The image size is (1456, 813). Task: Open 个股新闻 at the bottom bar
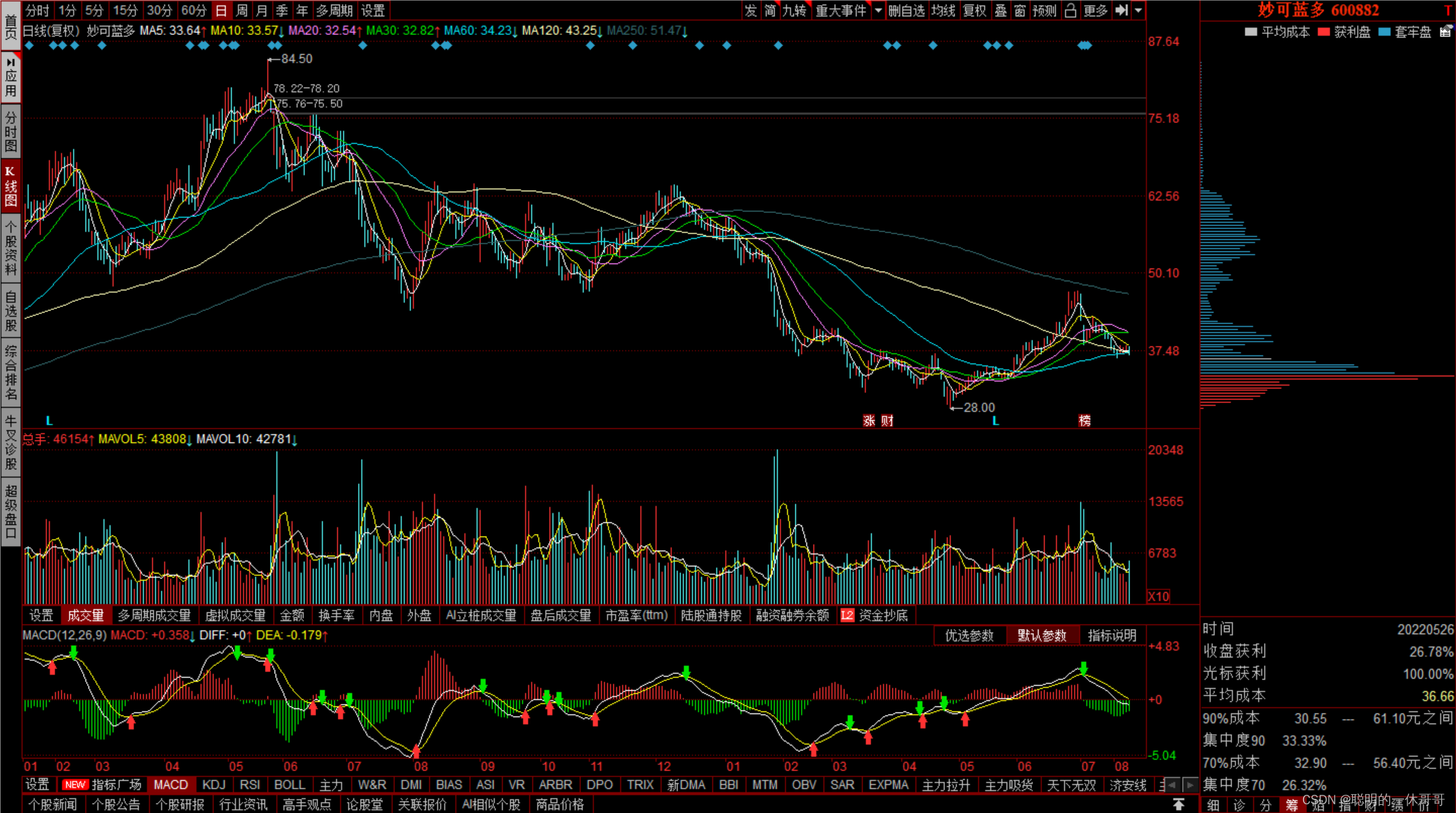point(53,804)
